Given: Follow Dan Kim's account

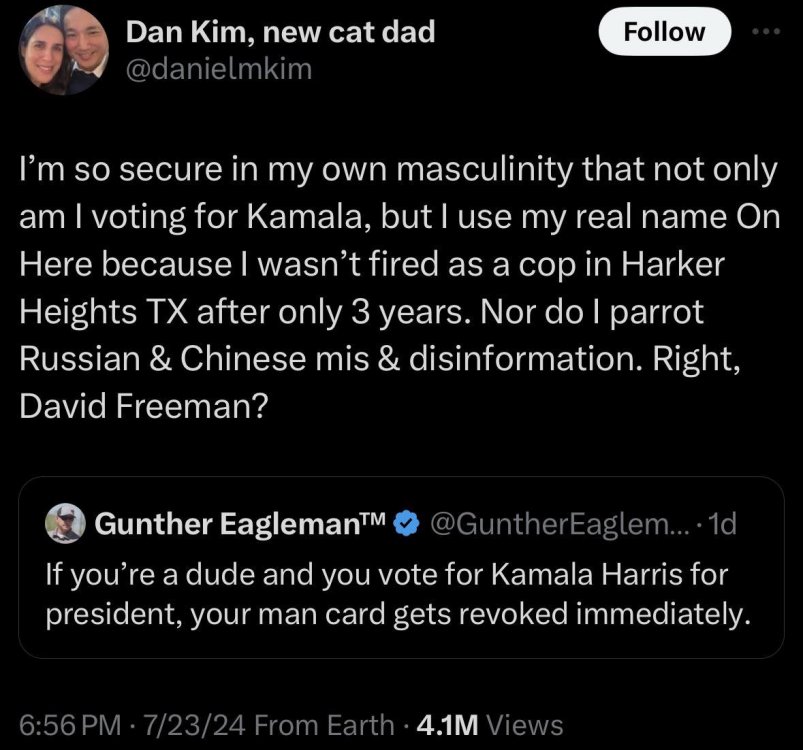Looking at the screenshot, I should click(x=663, y=32).
